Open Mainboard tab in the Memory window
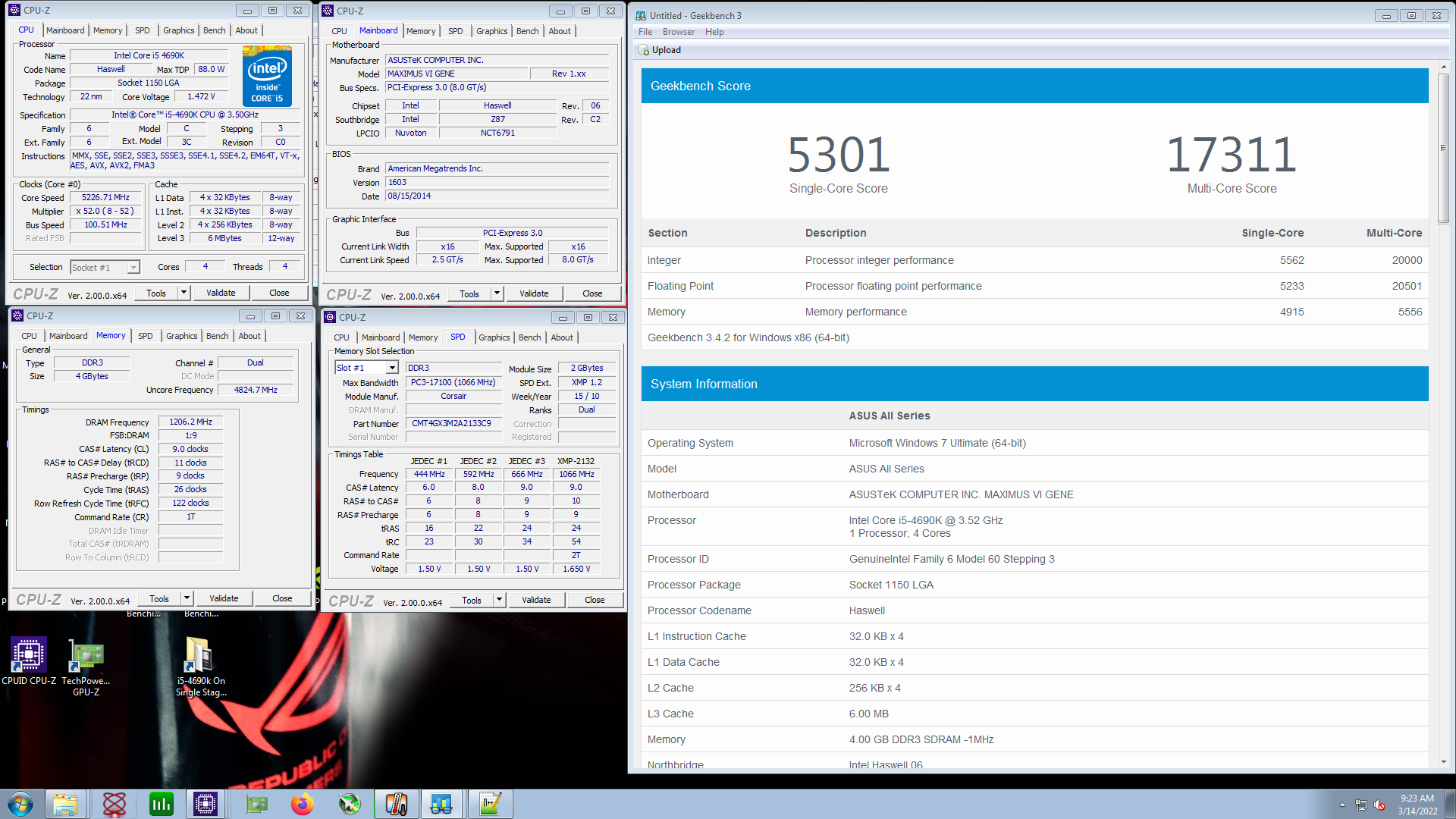Viewport: 1456px width, 819px height. [x=68, y=336]
